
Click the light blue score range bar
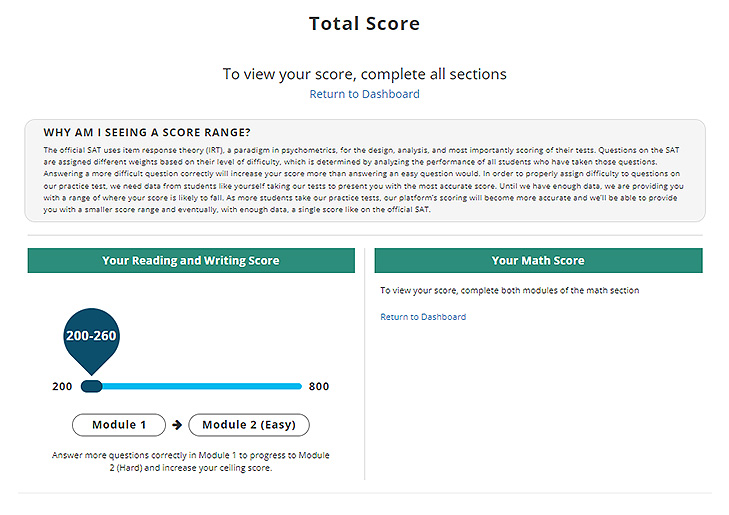coord(202,386)
